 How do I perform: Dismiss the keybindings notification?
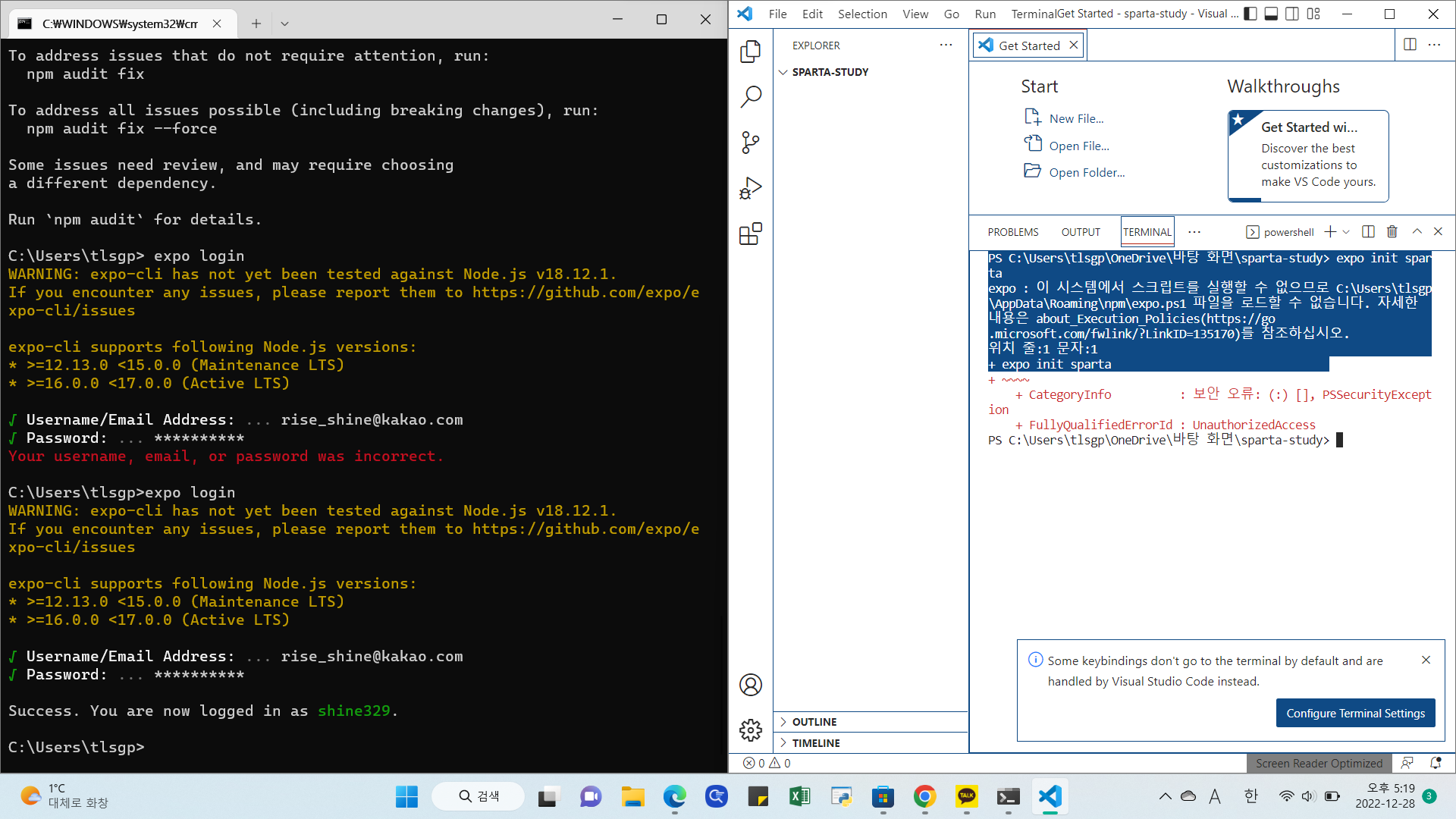[1426, 660]
